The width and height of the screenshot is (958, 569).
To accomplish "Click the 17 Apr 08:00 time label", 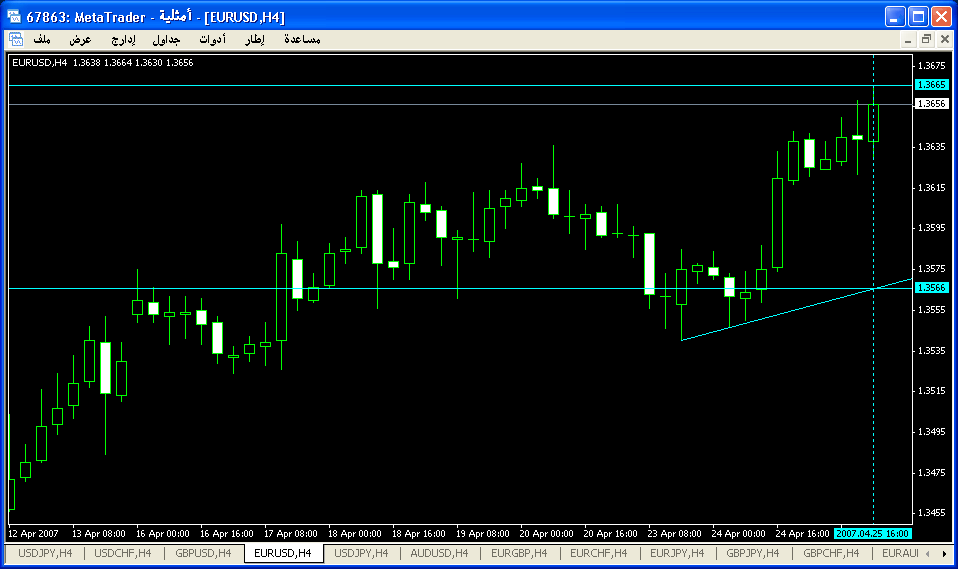I will pos(291,534).
